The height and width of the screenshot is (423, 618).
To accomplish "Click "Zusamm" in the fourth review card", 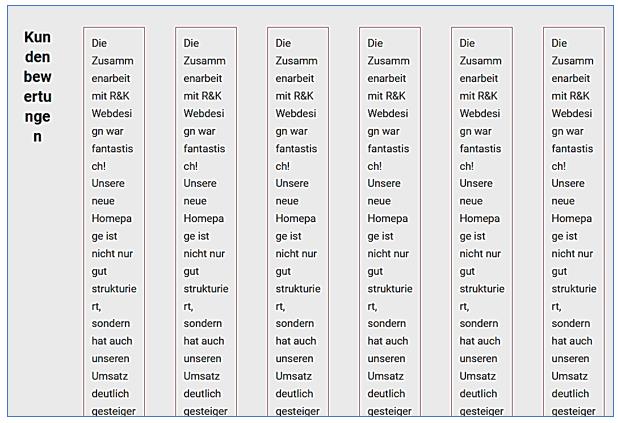I will pyautogui.click(x=389, y=61).
